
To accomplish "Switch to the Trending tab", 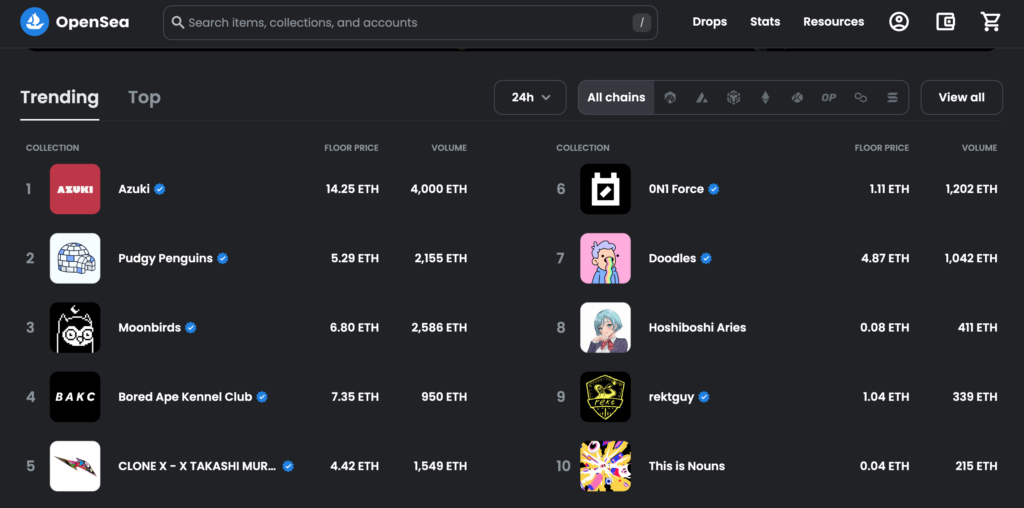I will (x=59, y=97).
